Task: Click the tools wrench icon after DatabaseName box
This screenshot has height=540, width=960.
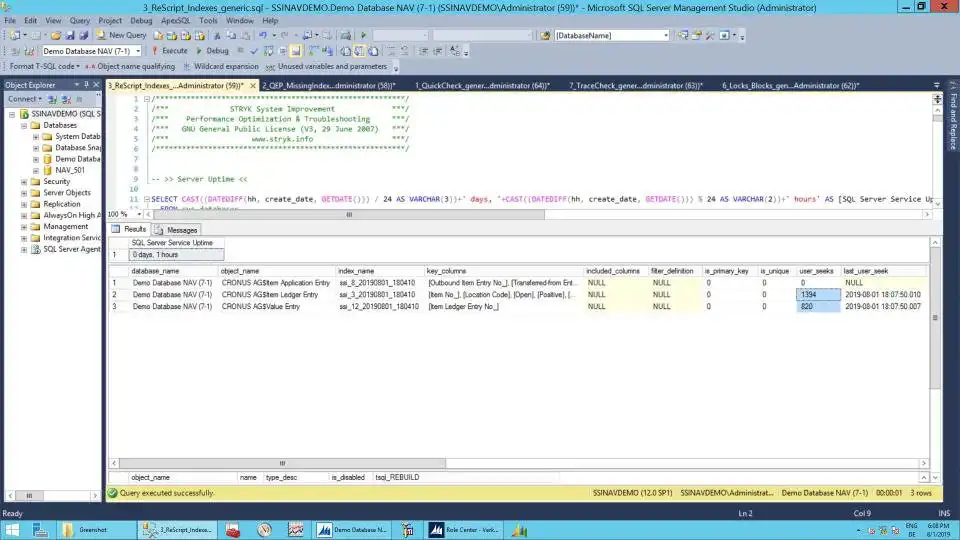Action: 710,36
